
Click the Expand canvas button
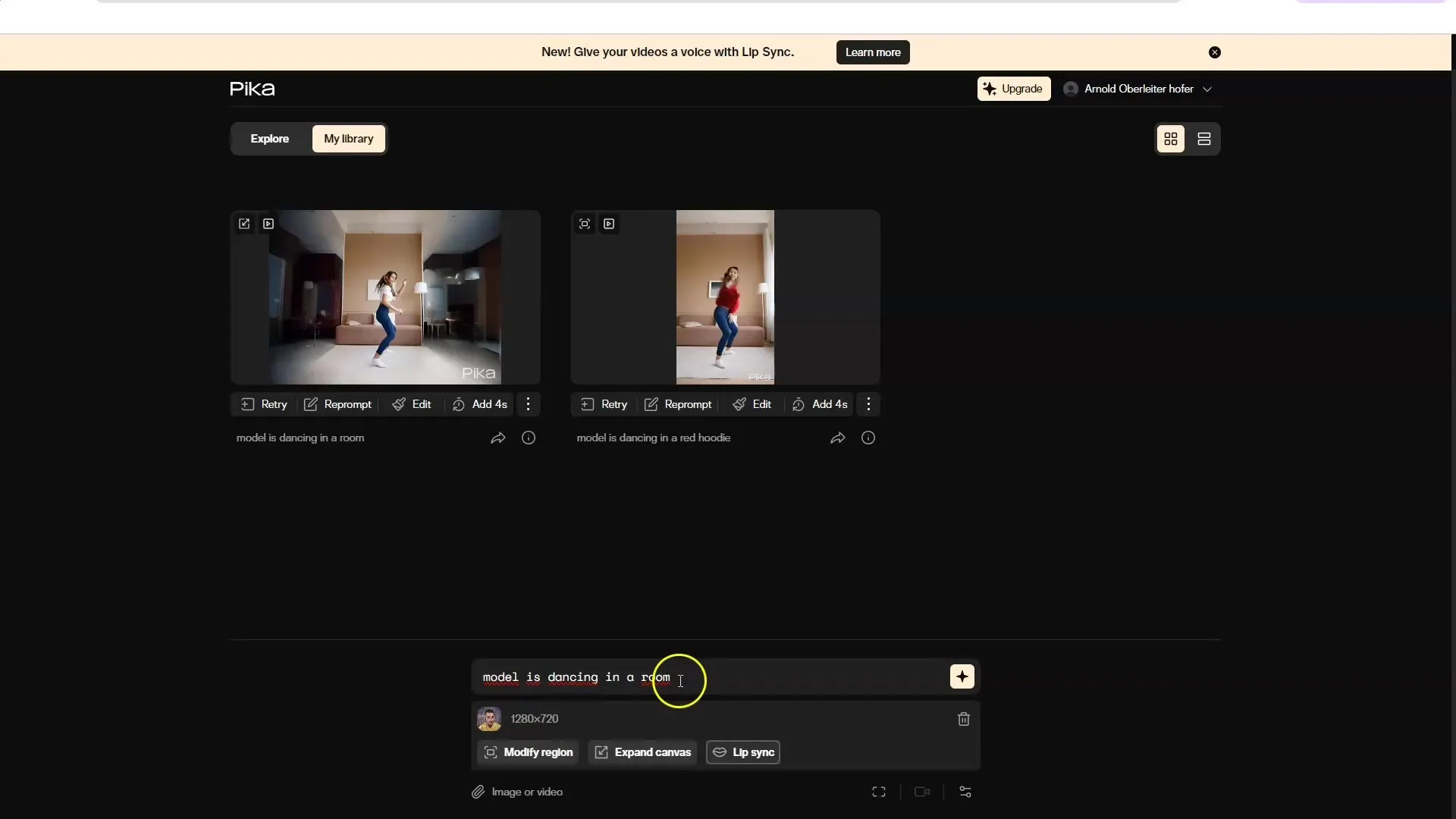pyautogui.click(x=642, y=752)
